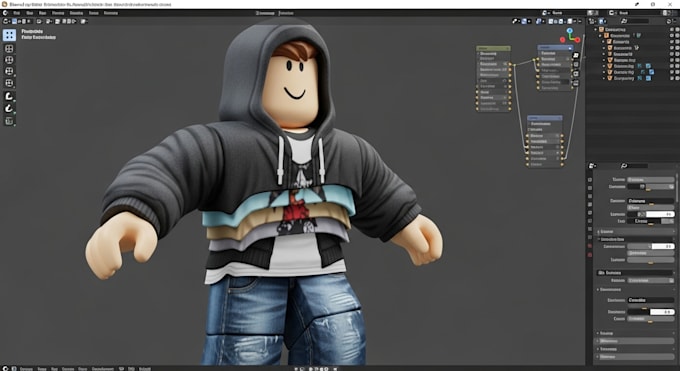Collapse the second section header in properties panel
This screenshot has width=680, height=371.
click(x=636, y=239)
